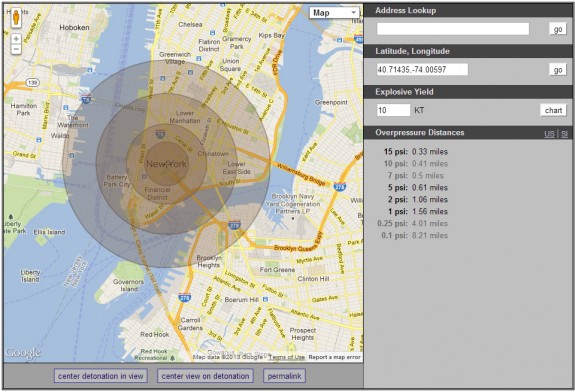Click the Google logo on map
575x392 pixels.
pos(22,352)
